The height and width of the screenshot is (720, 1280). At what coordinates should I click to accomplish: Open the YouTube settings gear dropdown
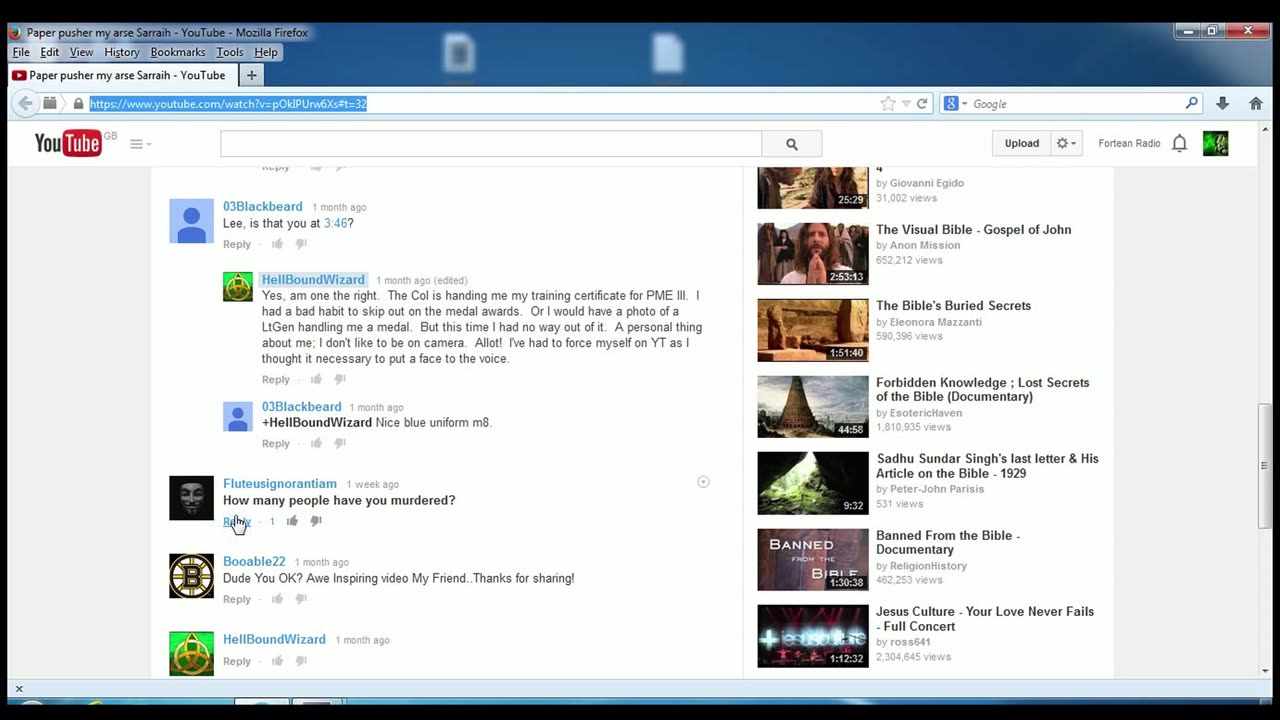point(1066,143)
